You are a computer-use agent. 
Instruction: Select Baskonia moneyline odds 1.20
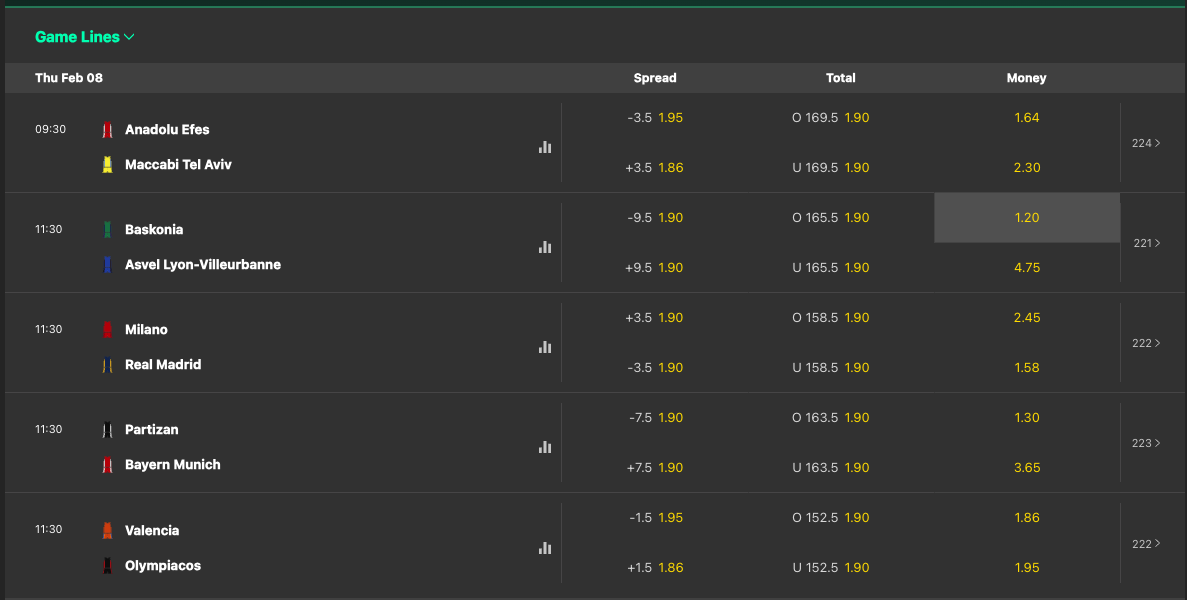point(1027,218)
